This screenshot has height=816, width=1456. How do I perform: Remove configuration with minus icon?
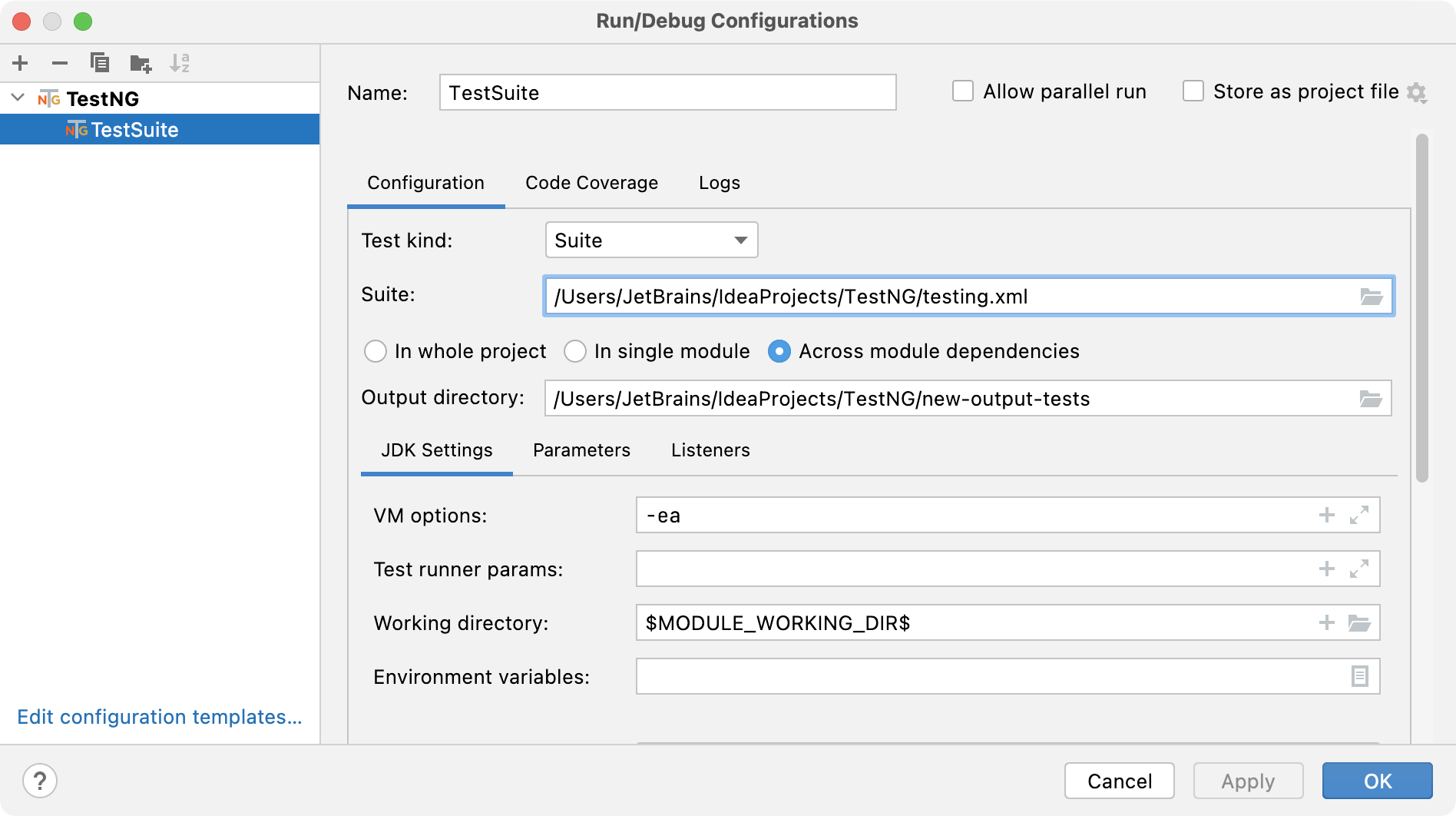pyautogui.click(x=60, y=63)
